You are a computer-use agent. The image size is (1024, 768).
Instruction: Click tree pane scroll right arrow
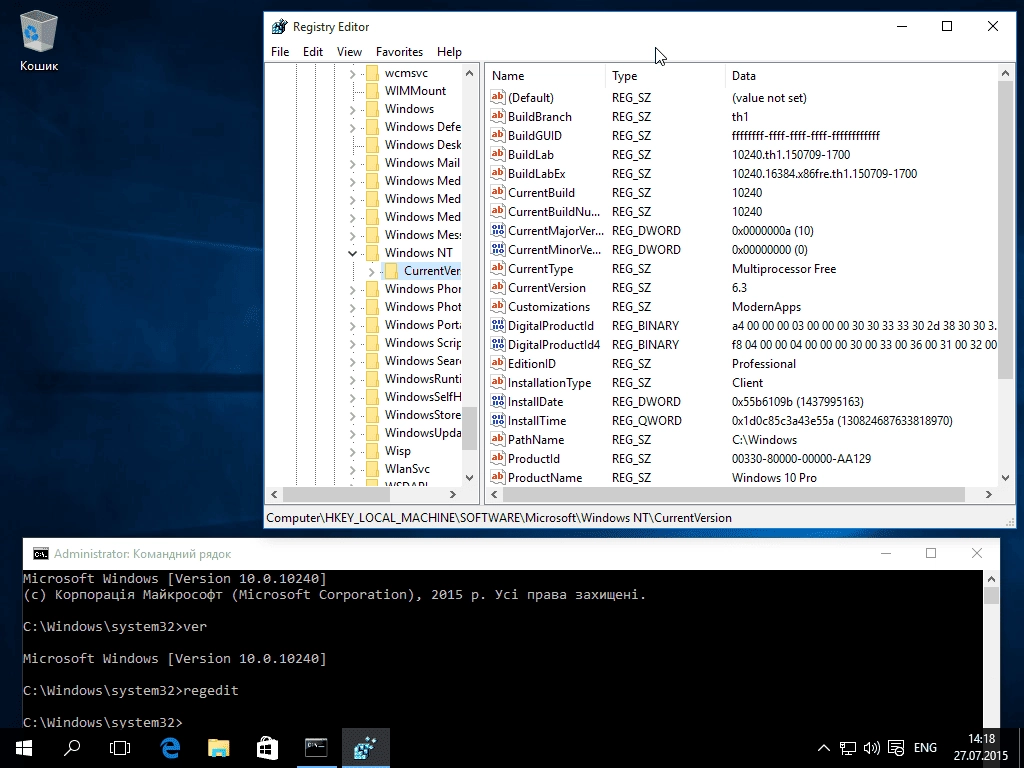click(x=452, y=494)
